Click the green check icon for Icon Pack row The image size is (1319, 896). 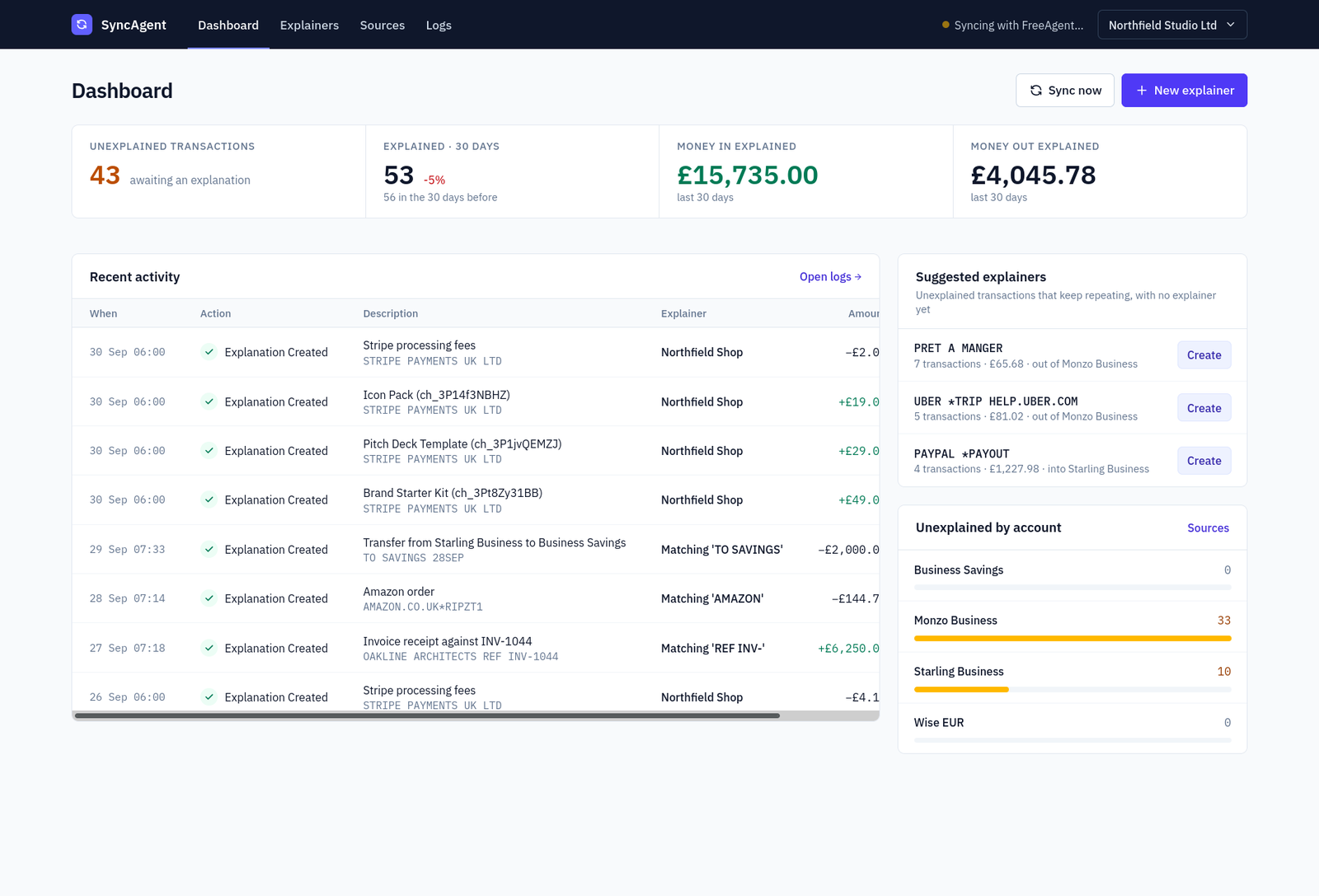coord(209,401)
